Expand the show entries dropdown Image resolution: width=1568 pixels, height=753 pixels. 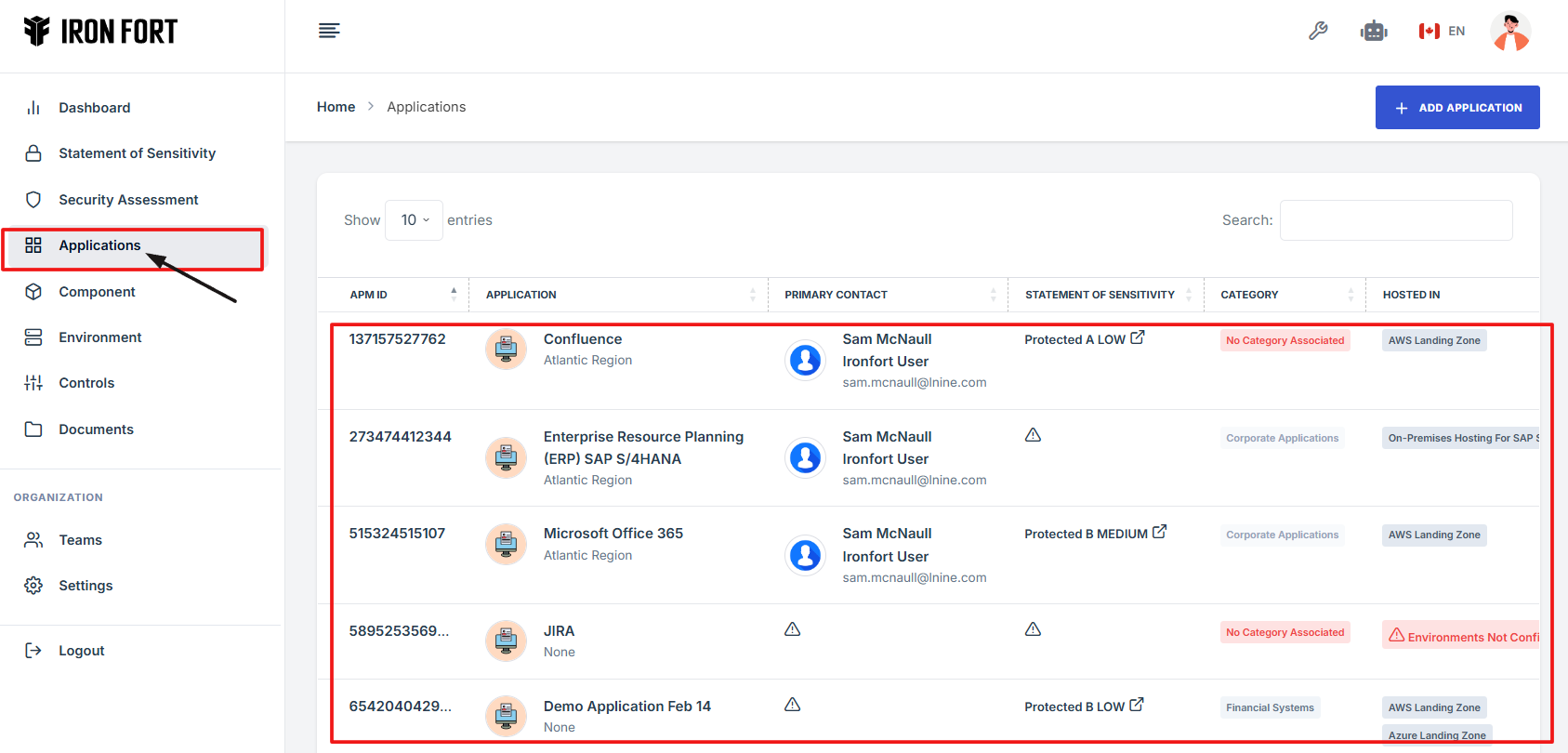point(414,220)
